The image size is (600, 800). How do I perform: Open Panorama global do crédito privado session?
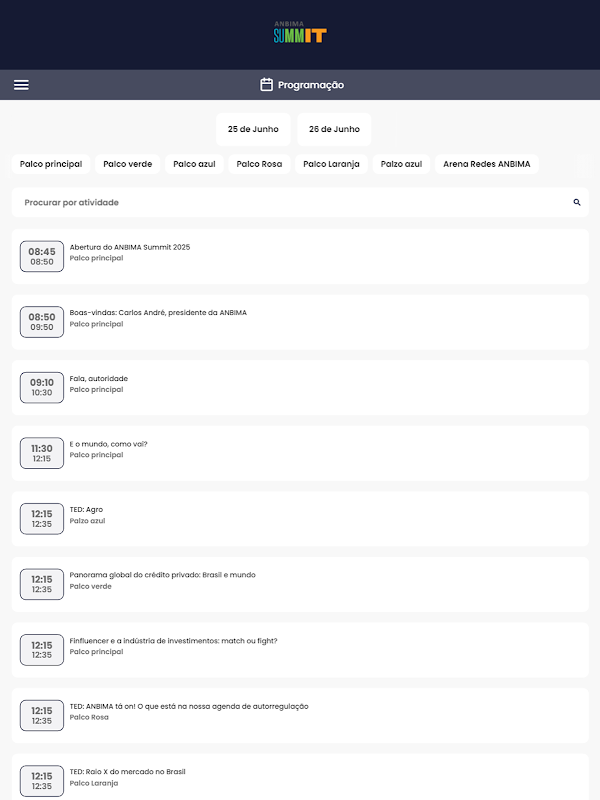[300, 584]
